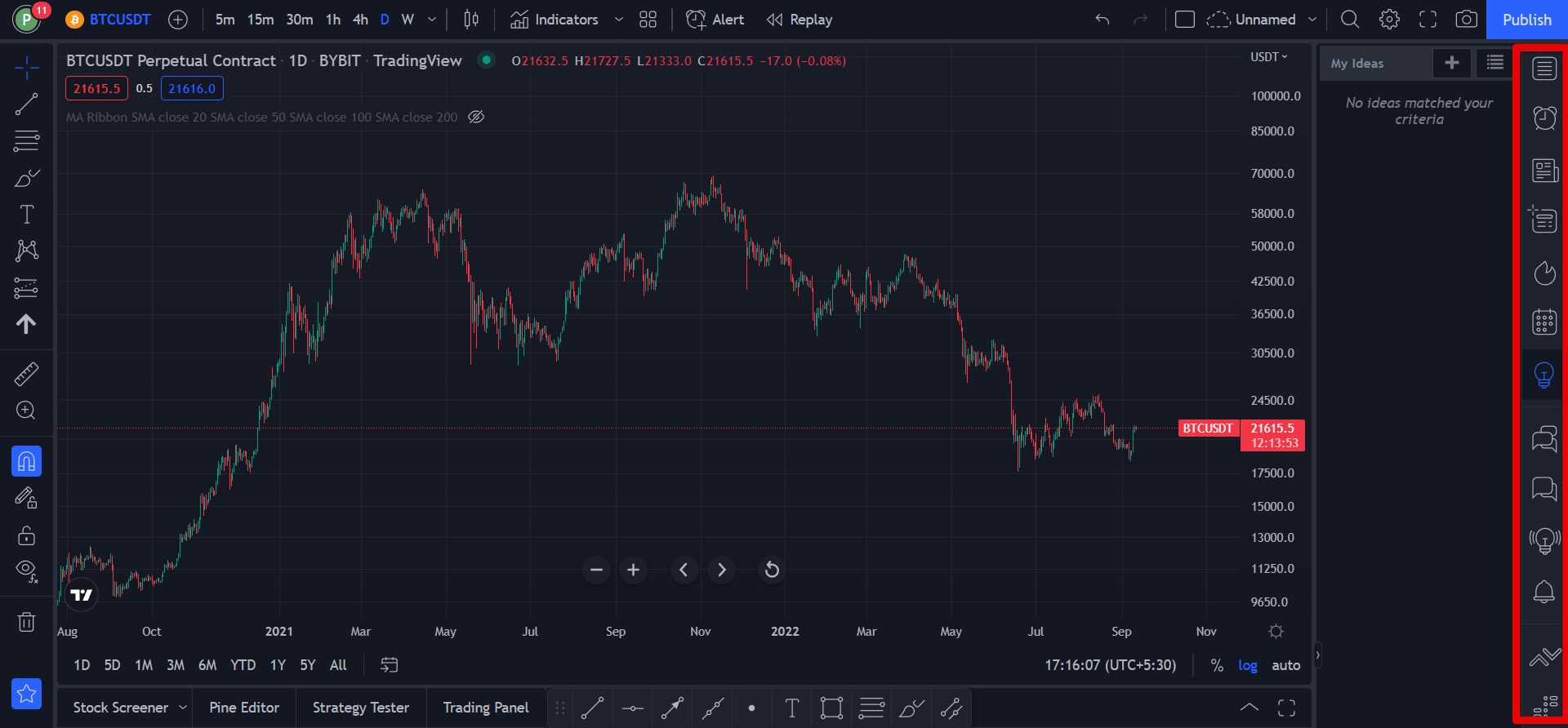This screenshot has width=1568, height=728.
Task: Open the Hotlists flame icon
Action: click(x=1544, y=273)
